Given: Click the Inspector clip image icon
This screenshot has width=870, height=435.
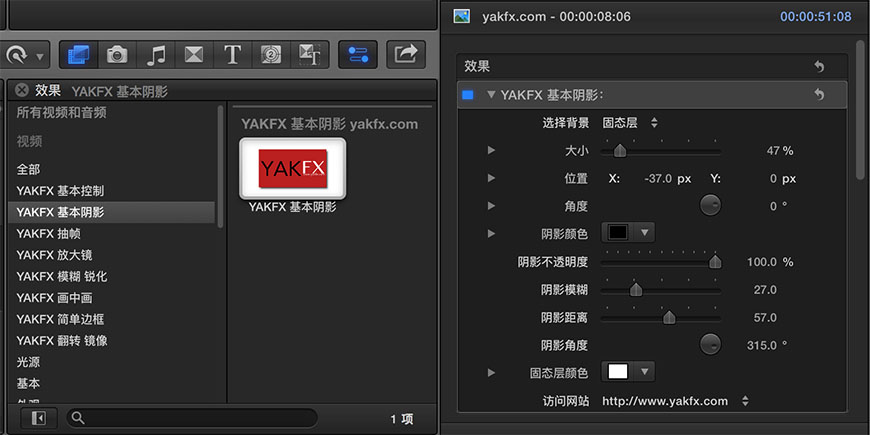Looking at the screenshot, I should (x=462, y=16).
